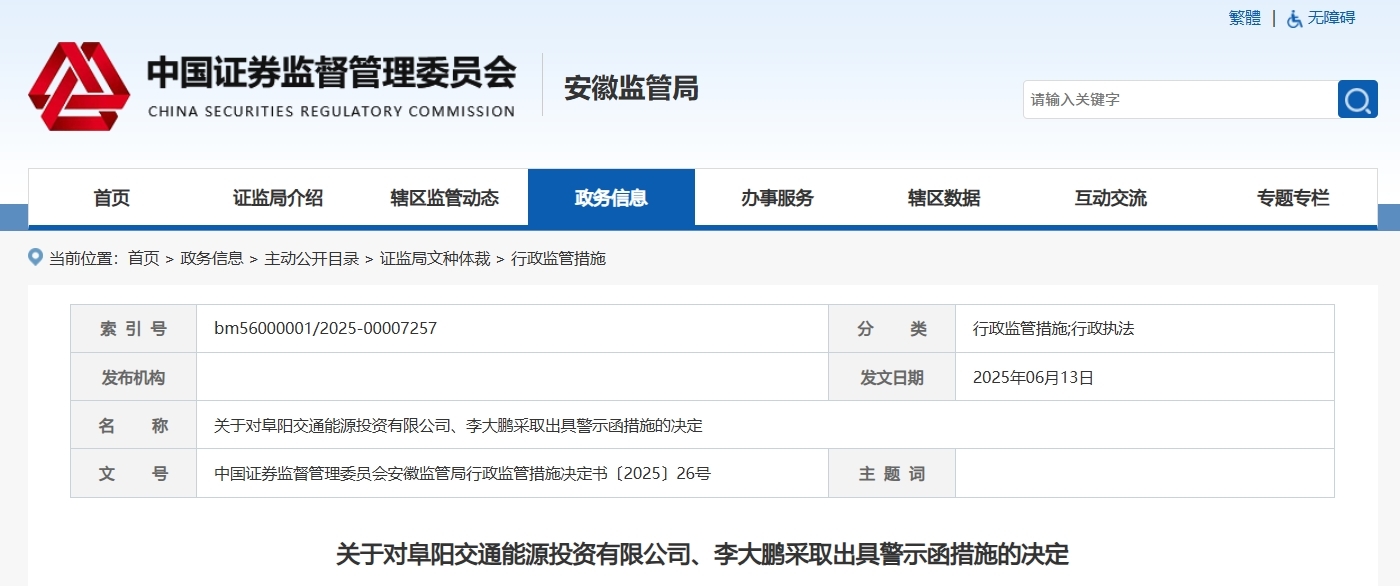
Task: Click the 安徽监管局 bureau name
Action: [x=631, y=88]
